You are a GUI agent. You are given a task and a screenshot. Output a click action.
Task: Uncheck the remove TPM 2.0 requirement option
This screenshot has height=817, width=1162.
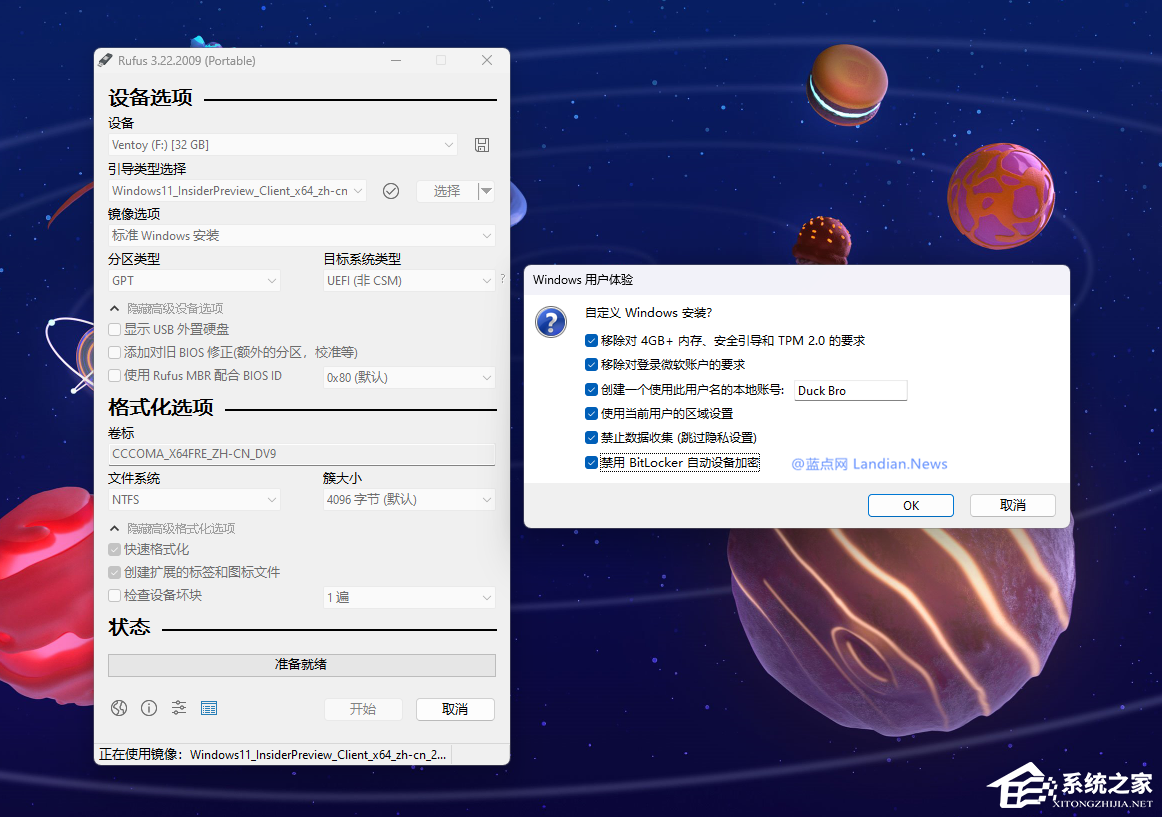coord(592,341)
